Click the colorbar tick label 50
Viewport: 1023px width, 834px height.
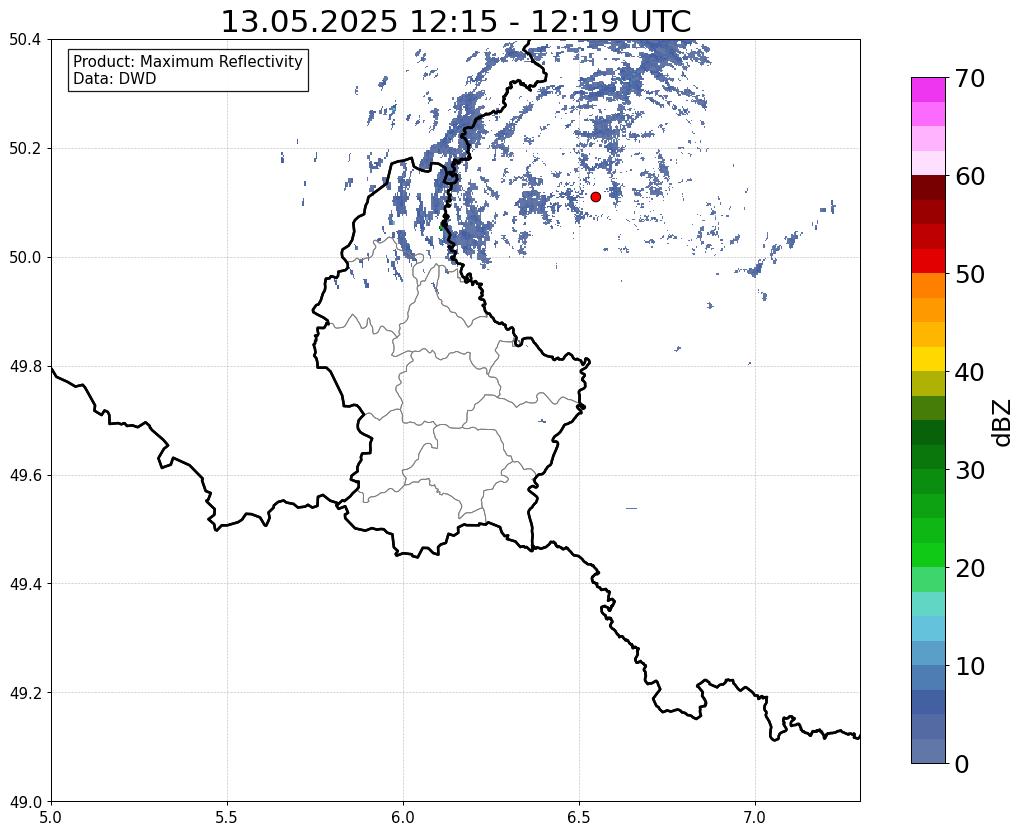[x=969, y=274]
